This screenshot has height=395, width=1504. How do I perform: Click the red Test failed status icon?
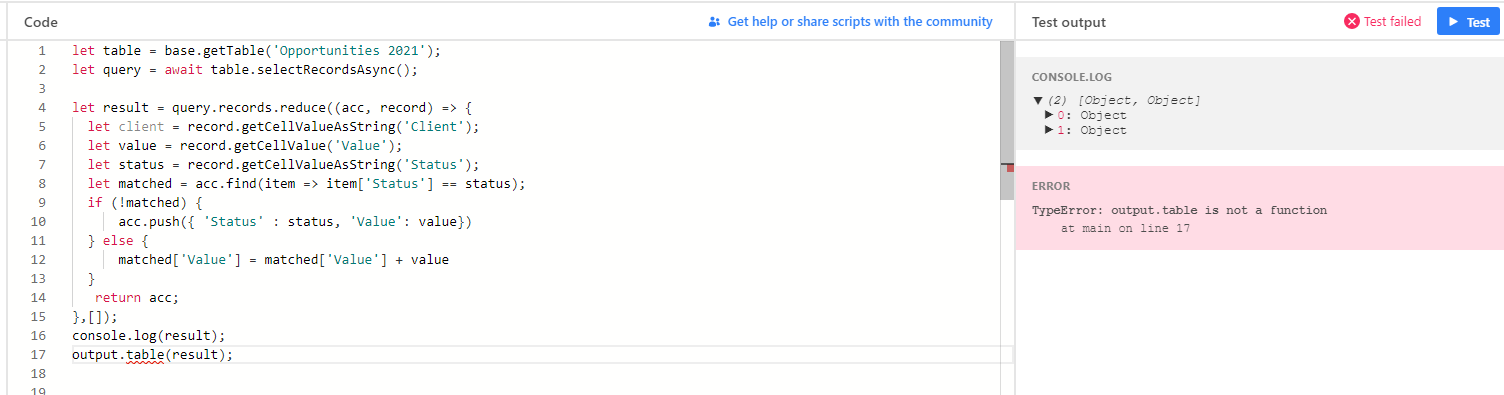click(1352, 21)
